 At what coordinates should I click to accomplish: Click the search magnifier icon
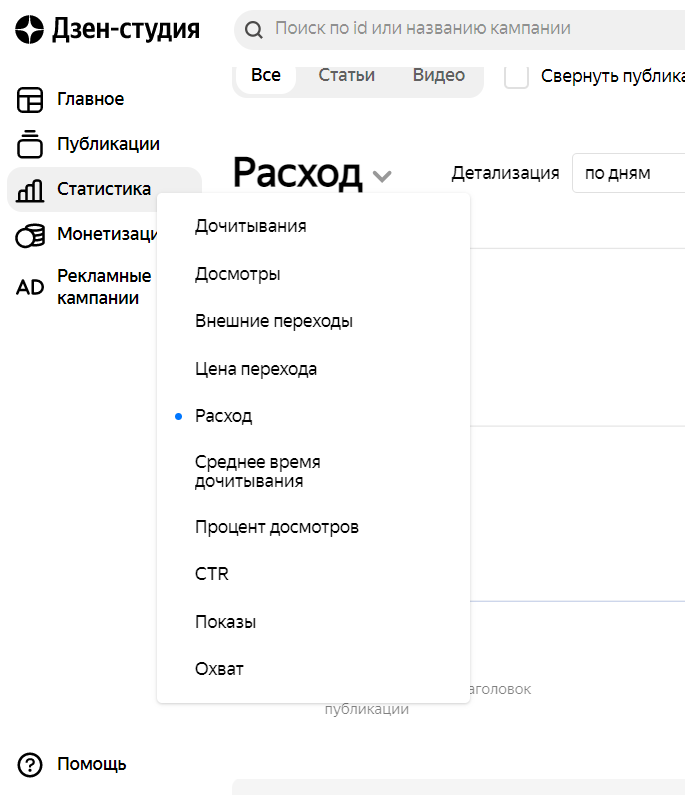255,29
